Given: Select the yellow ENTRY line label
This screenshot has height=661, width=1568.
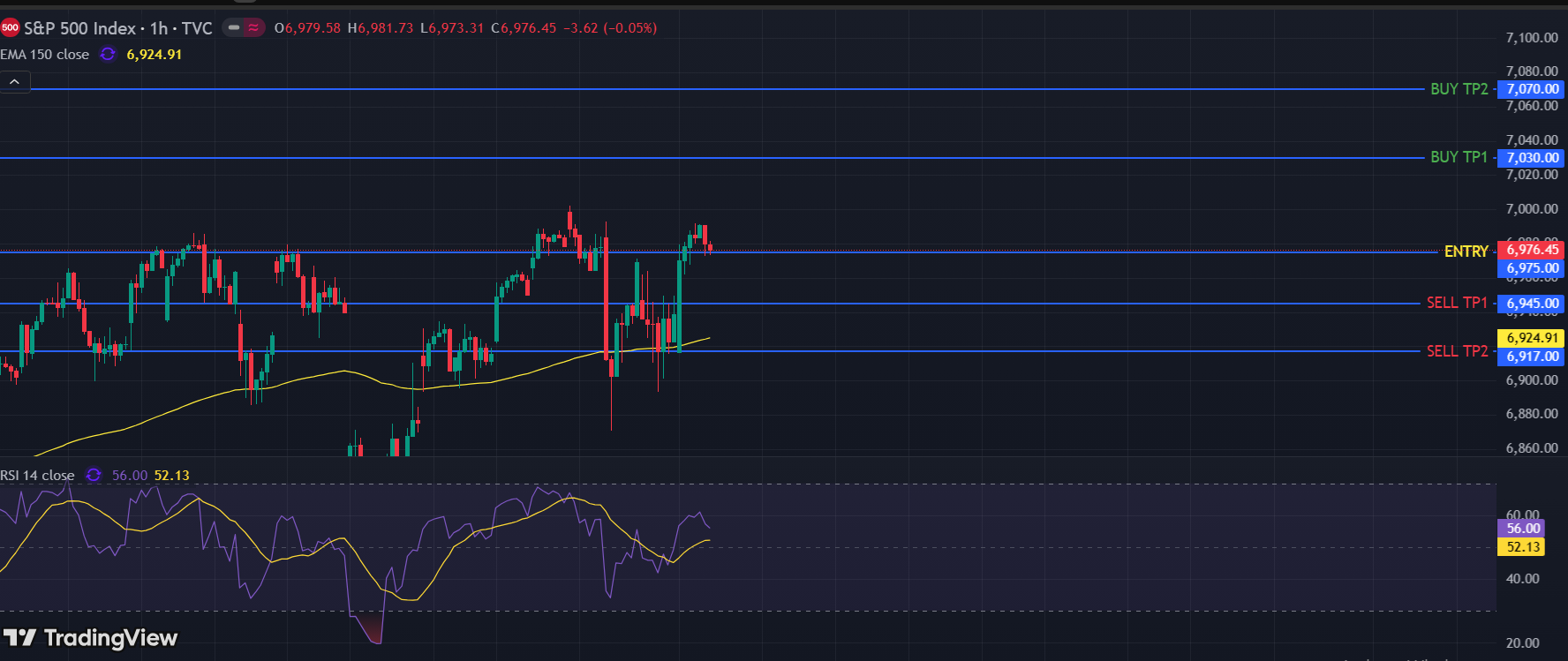Looking at the screenshot, I should [1466, 252].
